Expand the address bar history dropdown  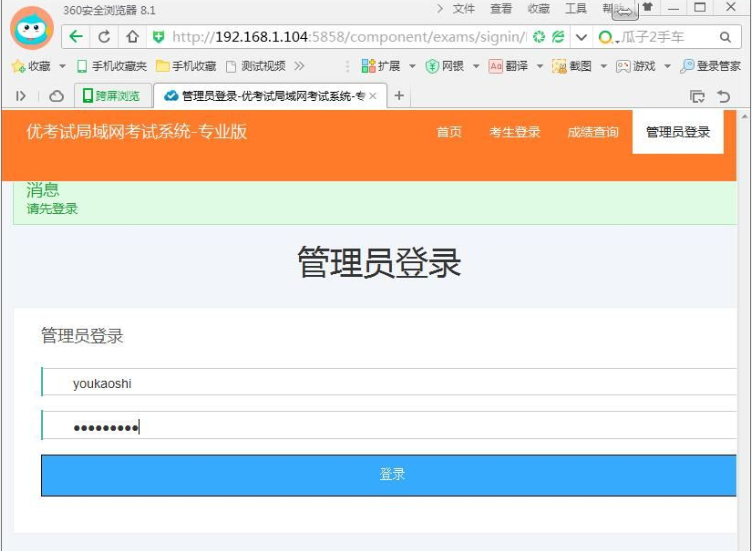[x=581, y=37]
